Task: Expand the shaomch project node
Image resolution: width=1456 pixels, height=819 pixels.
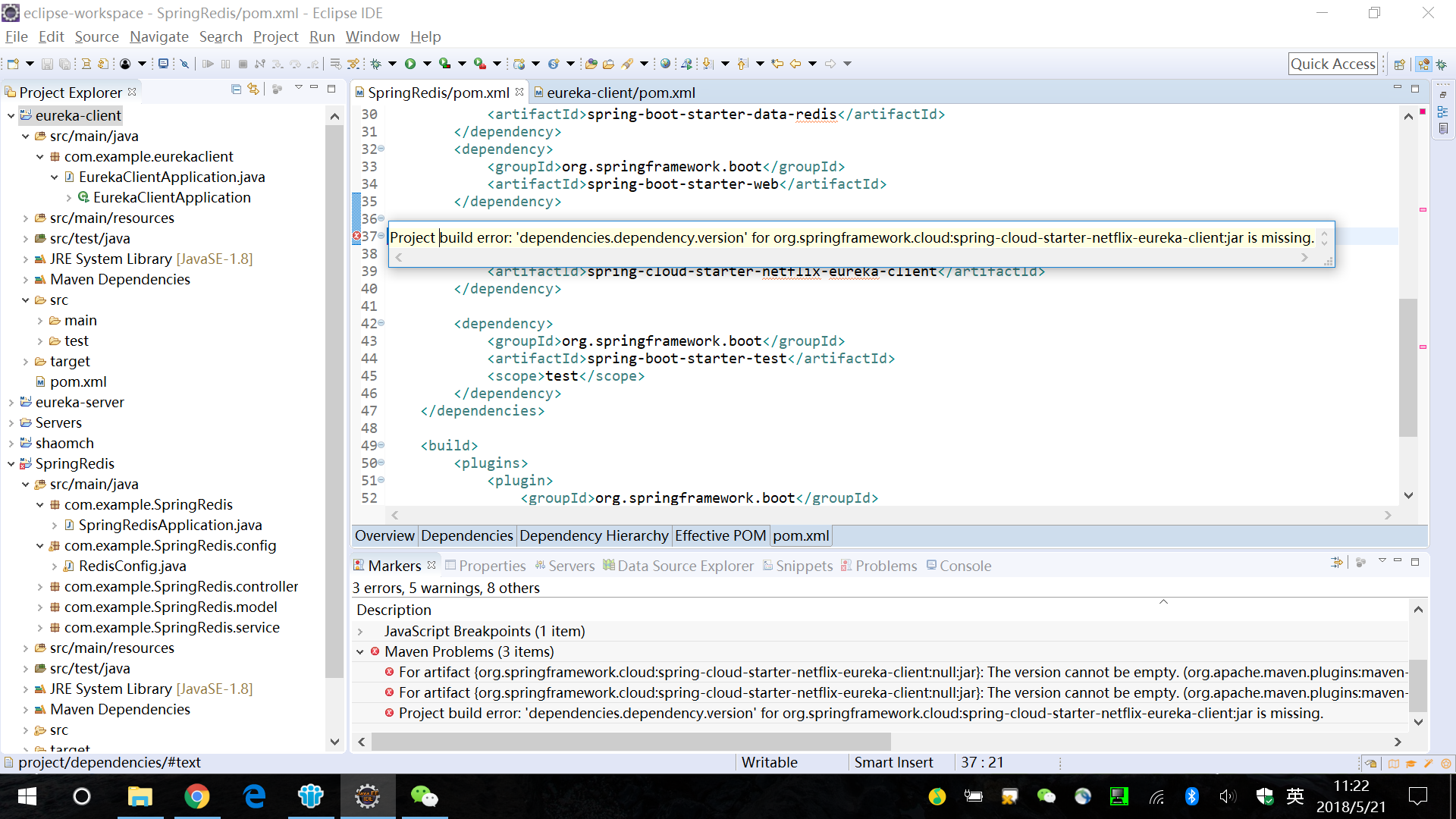Action: 11,443
